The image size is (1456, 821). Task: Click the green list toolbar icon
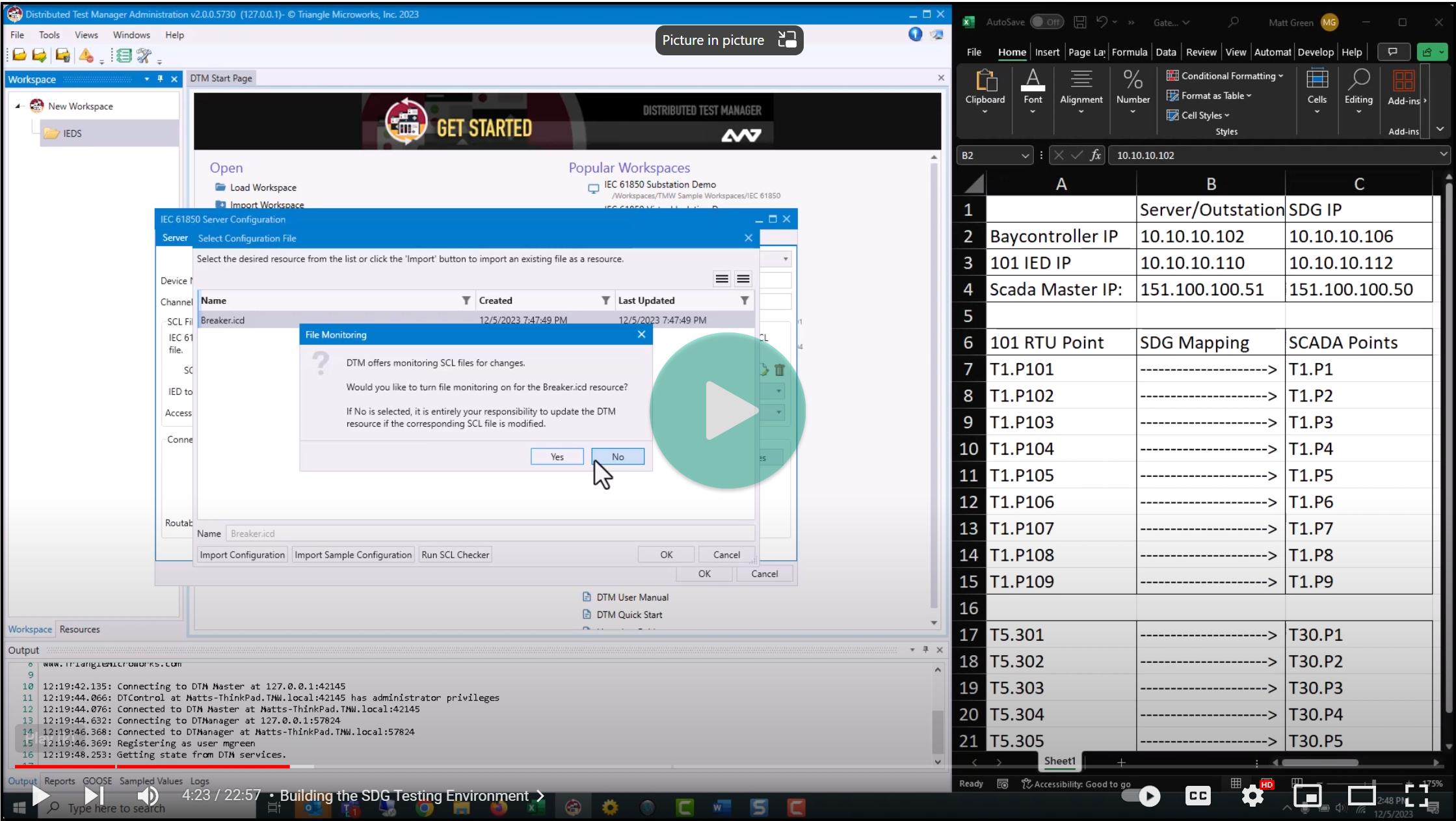(x=124, y=56)
